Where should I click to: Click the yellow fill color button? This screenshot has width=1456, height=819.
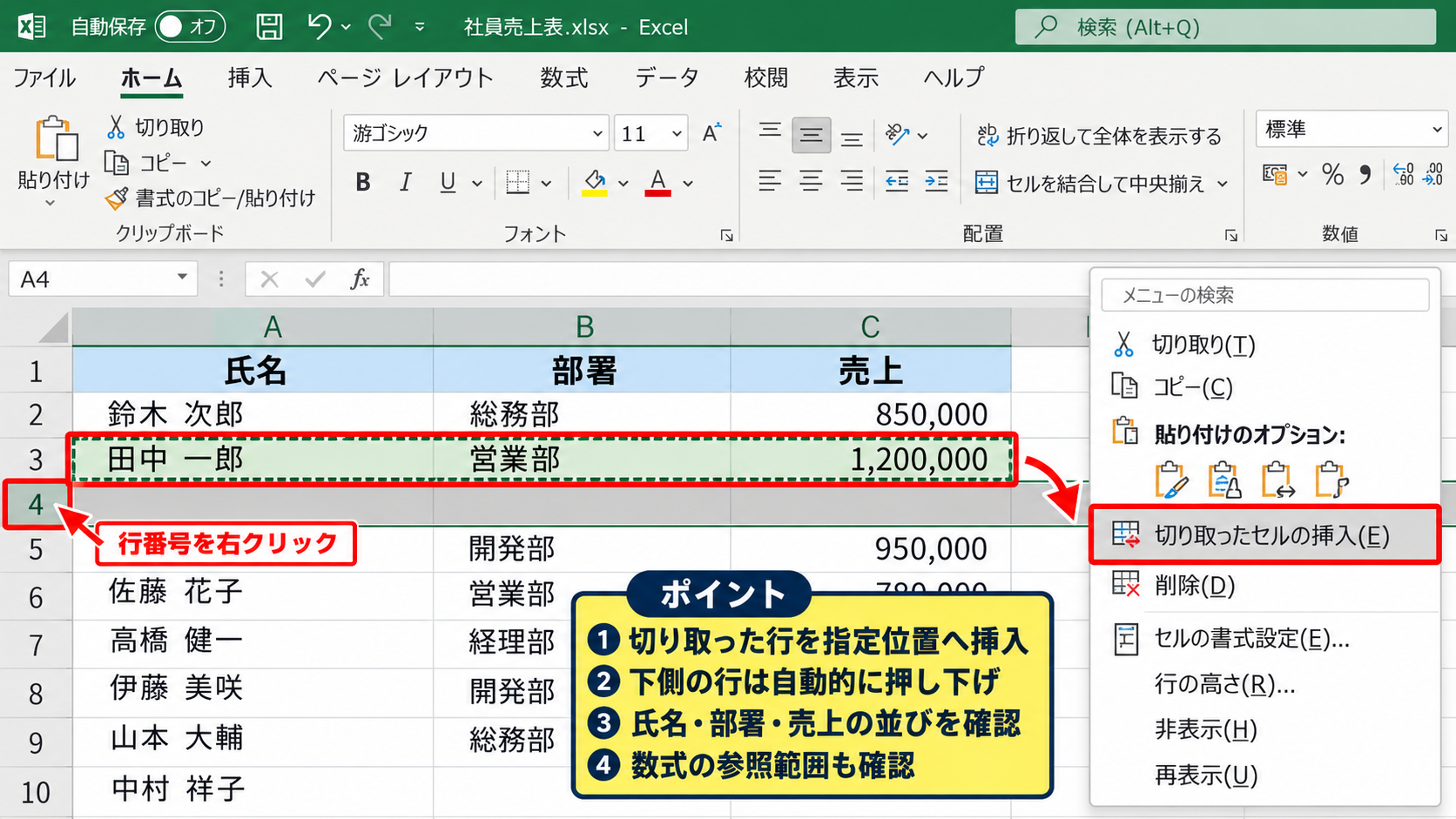click(595, 183)
